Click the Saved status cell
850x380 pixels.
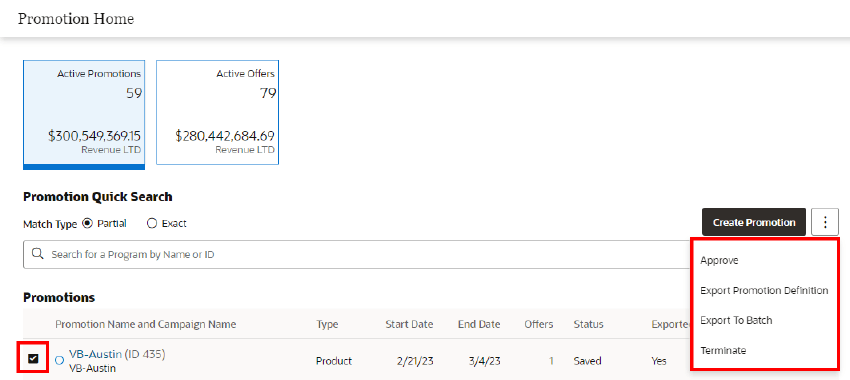coord(588,361)
